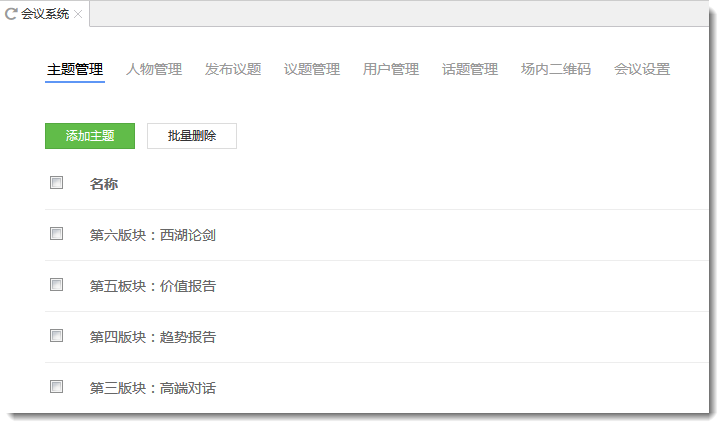The image size is (724, 428).
Task: Select the 议题管理 tab
Action: pos(312,69)
